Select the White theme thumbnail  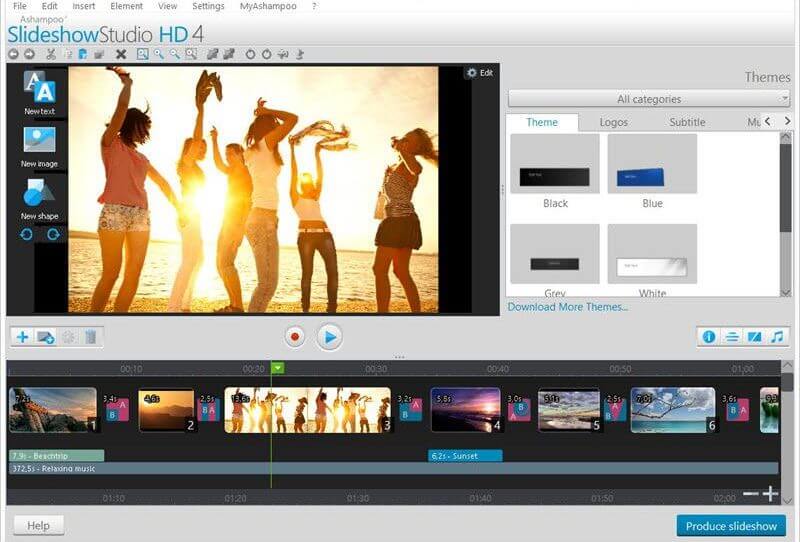coord(652,254)
